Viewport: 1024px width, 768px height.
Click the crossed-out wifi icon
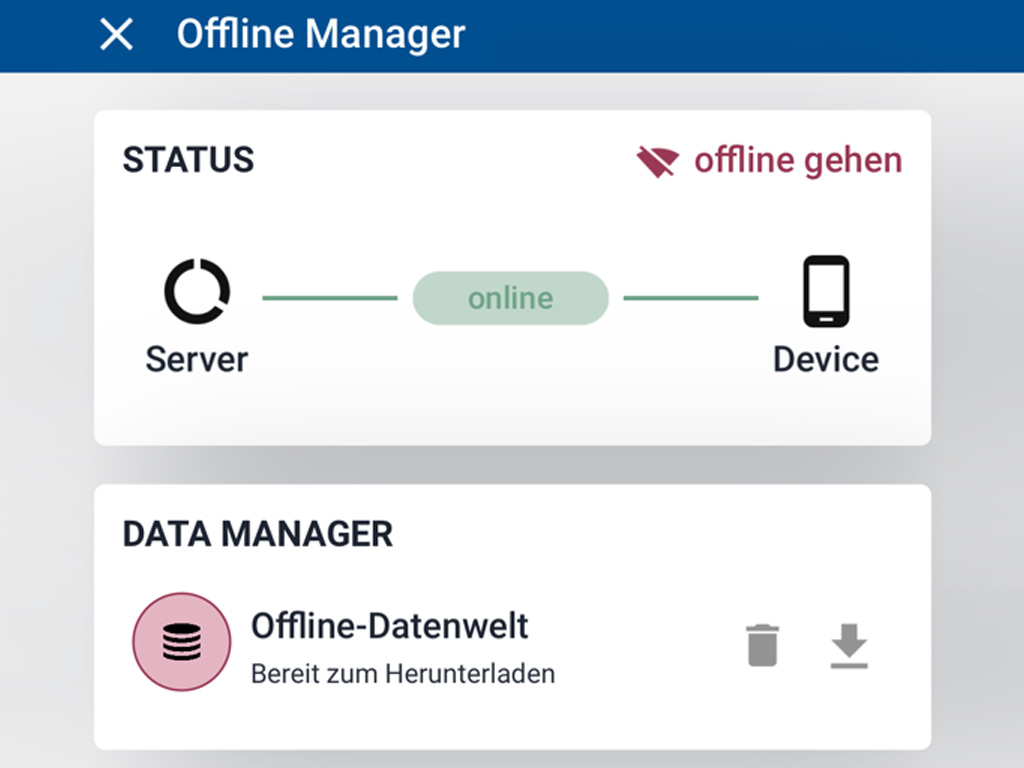[x=657, y=161]
